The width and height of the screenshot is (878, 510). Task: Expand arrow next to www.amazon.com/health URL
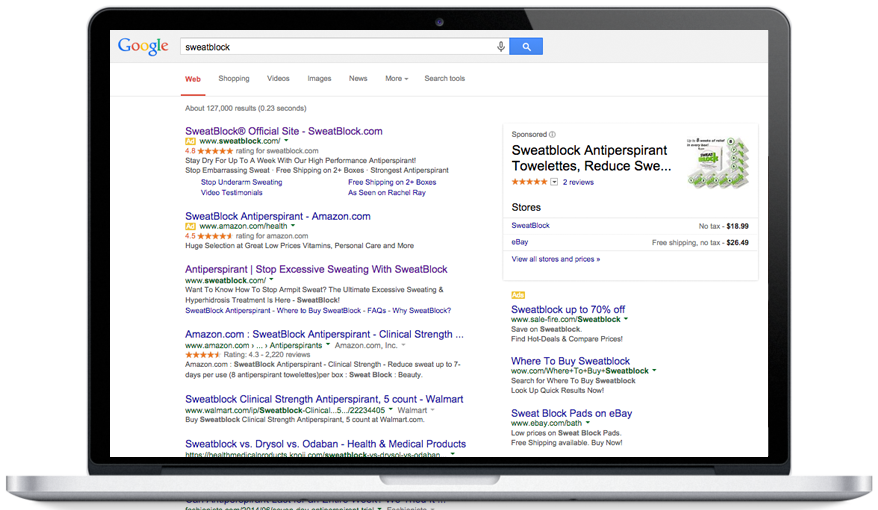[x=293, y=226]
